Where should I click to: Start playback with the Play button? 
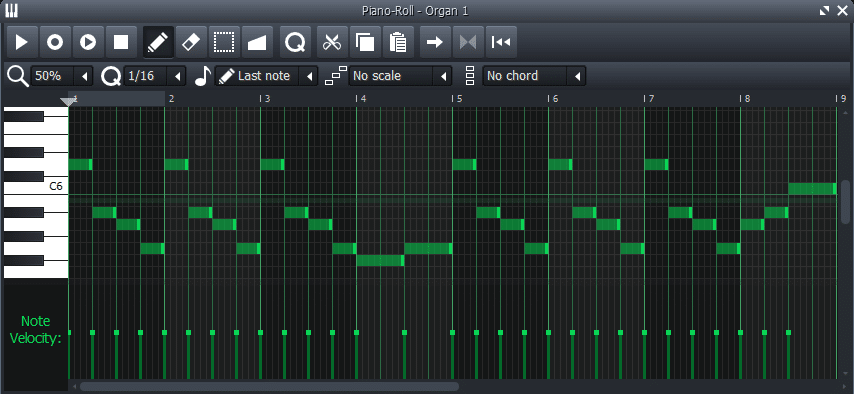22,42
